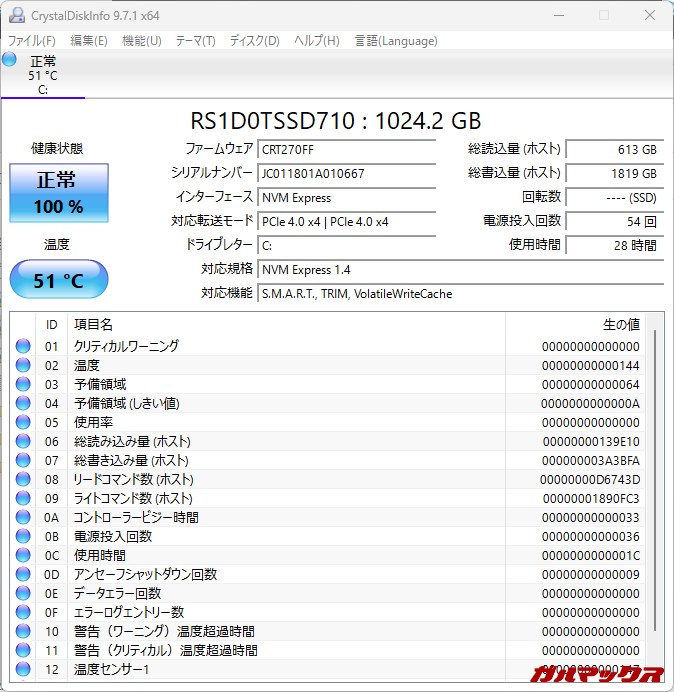Open the テーマ(T) menu
The height and width of the screenshot is (692, 674).
tap(195, 41)
